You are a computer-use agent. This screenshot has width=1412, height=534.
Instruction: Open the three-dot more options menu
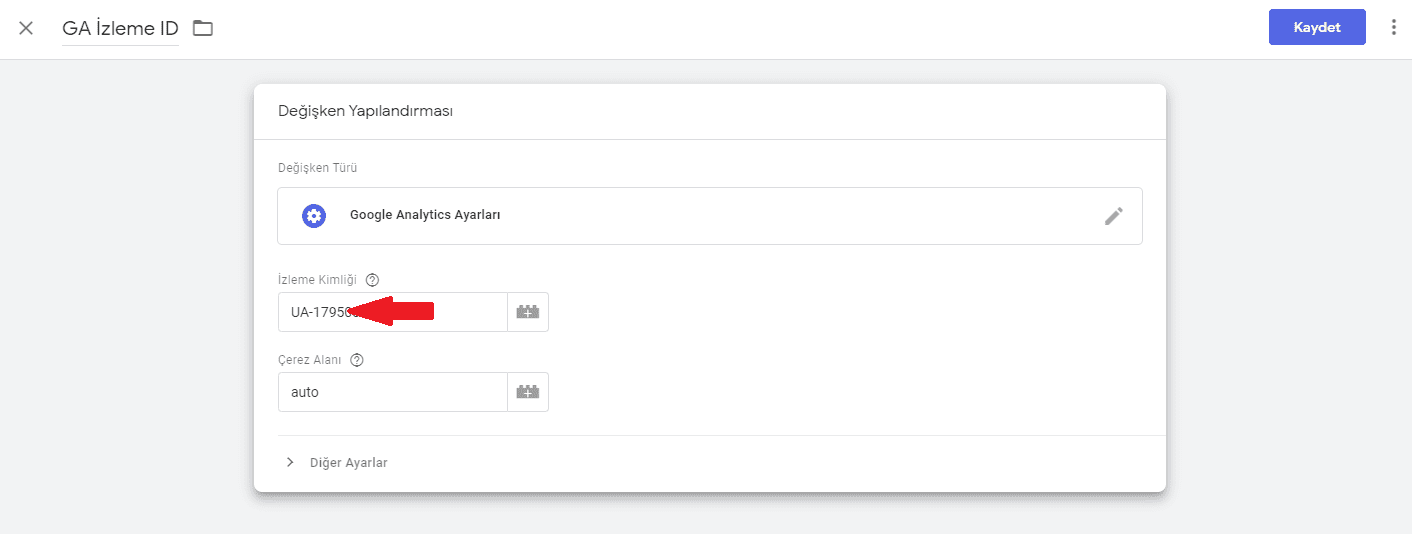tap(1394, 28)
